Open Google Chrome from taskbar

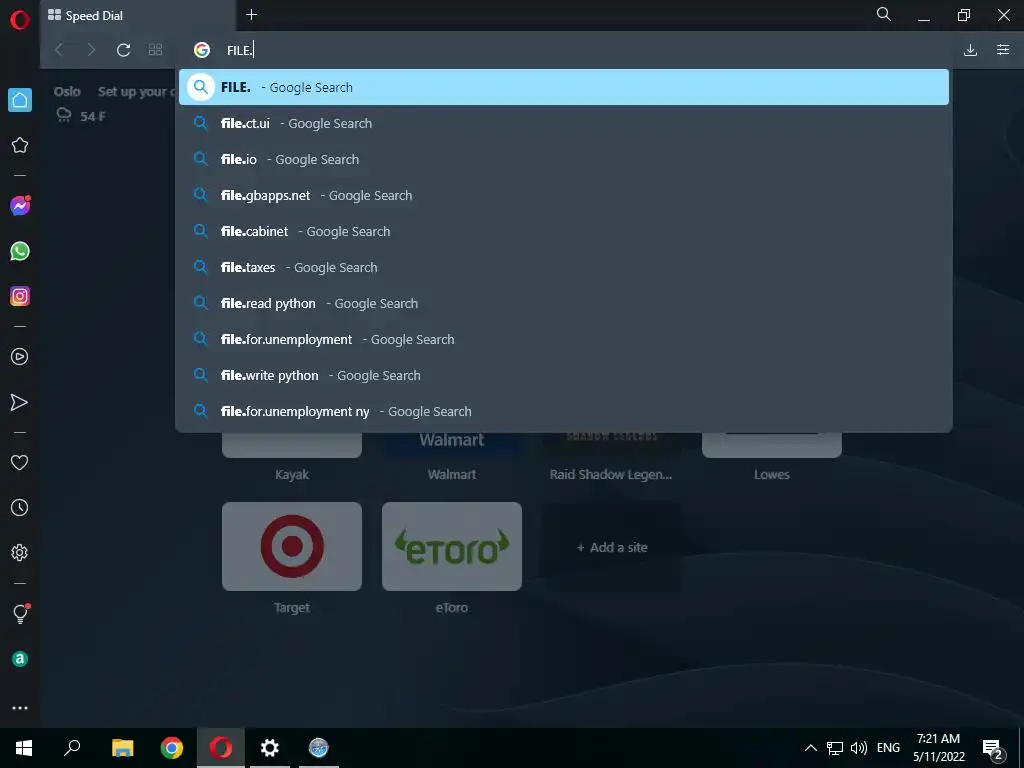[172, 748]
